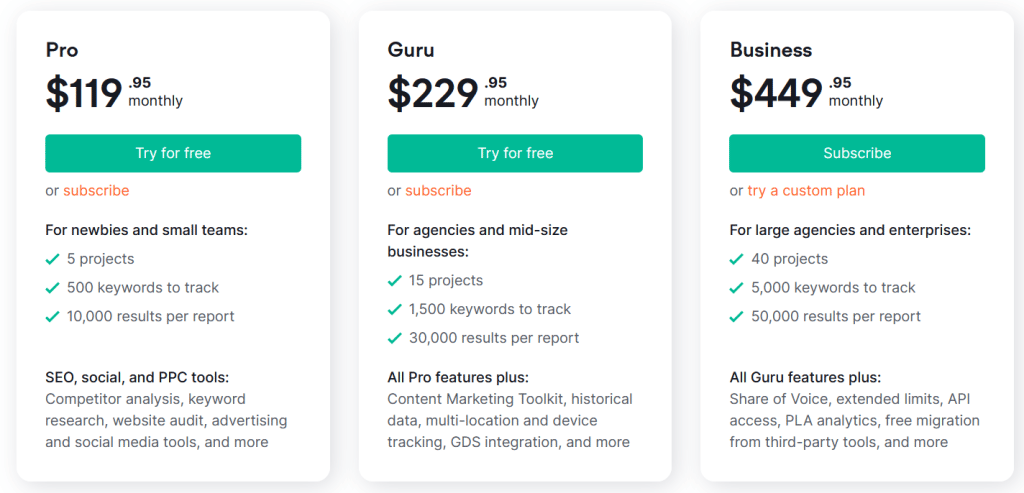Click checkmark beside 10,000 results per report

coord(52,317)
